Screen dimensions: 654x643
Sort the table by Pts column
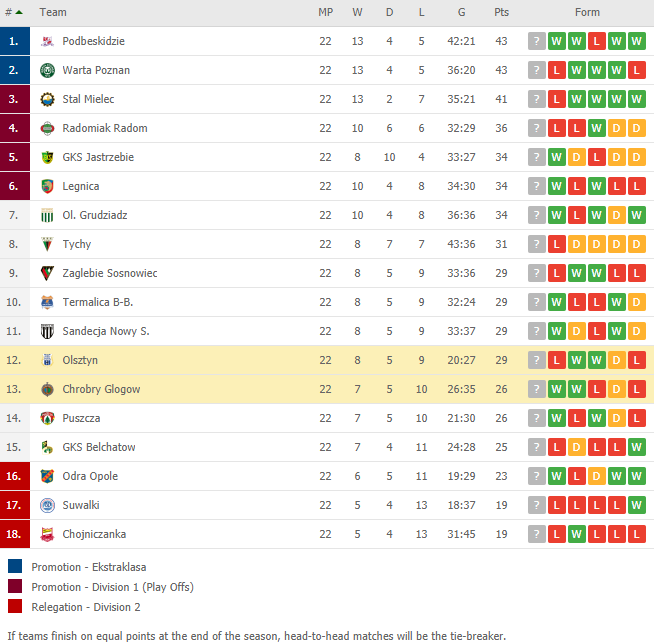coord(501,13)
